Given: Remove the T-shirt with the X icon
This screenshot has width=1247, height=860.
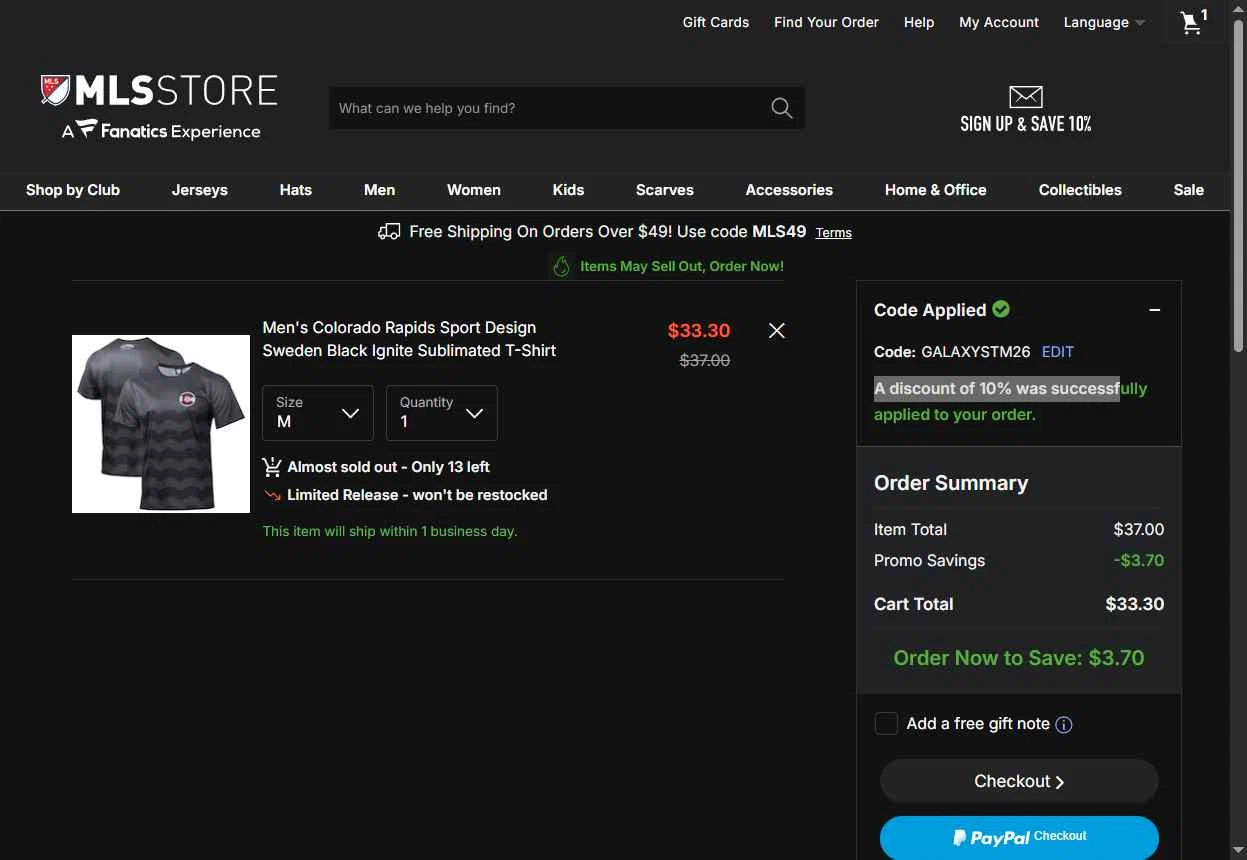Looking at the screenshot, I should tap(776, 331).
